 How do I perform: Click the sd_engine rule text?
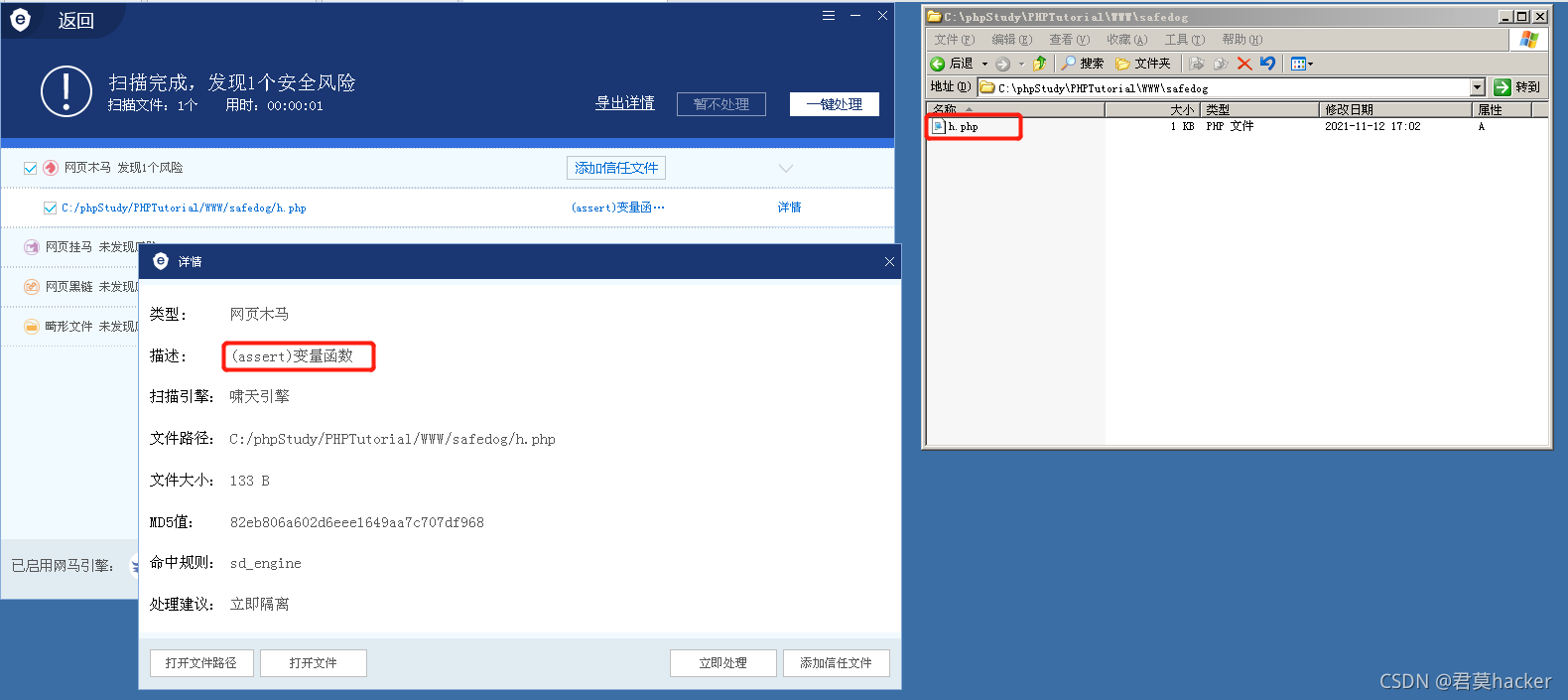[x=266, y=563]
